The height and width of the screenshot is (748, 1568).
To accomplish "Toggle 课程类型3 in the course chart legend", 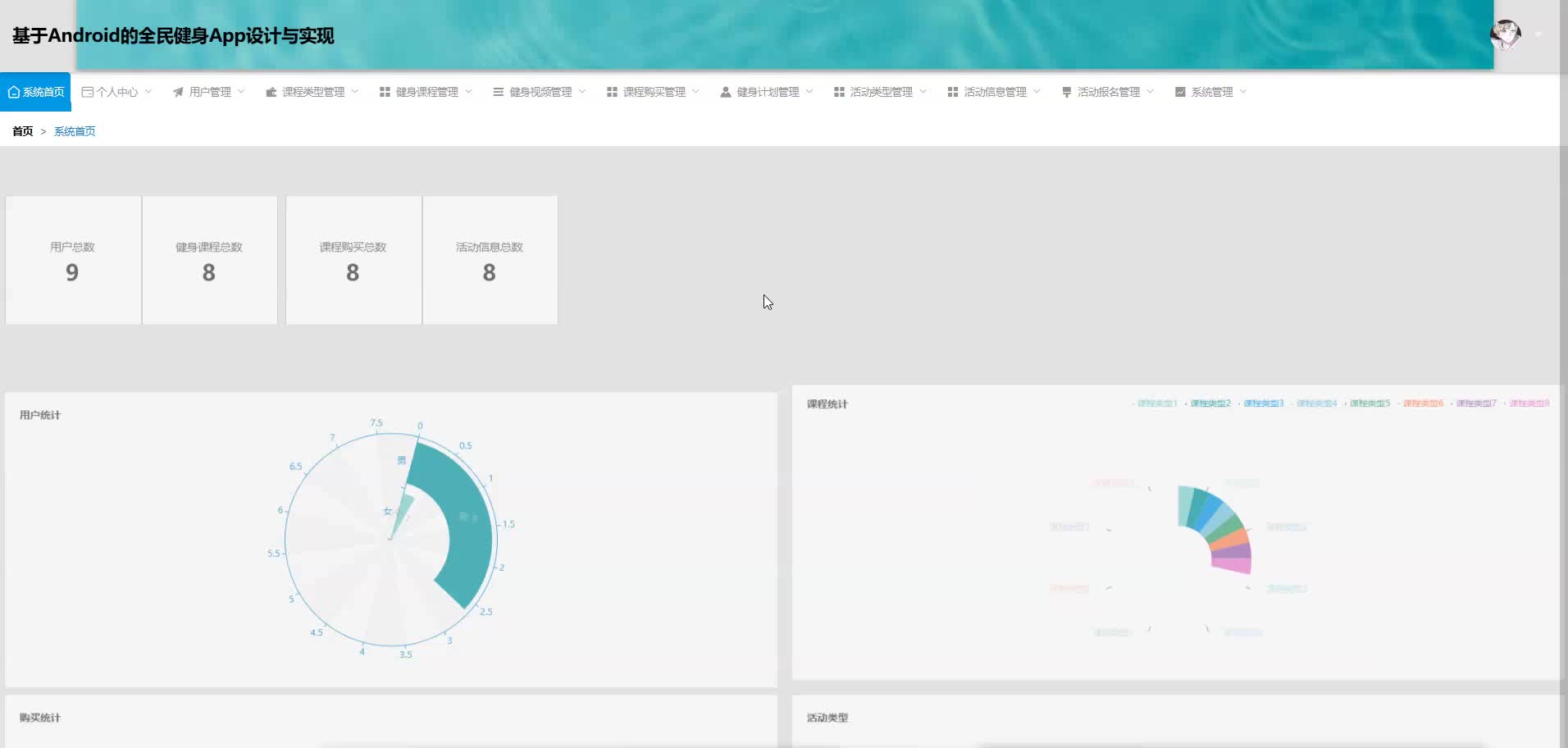I will point(1261,404).
